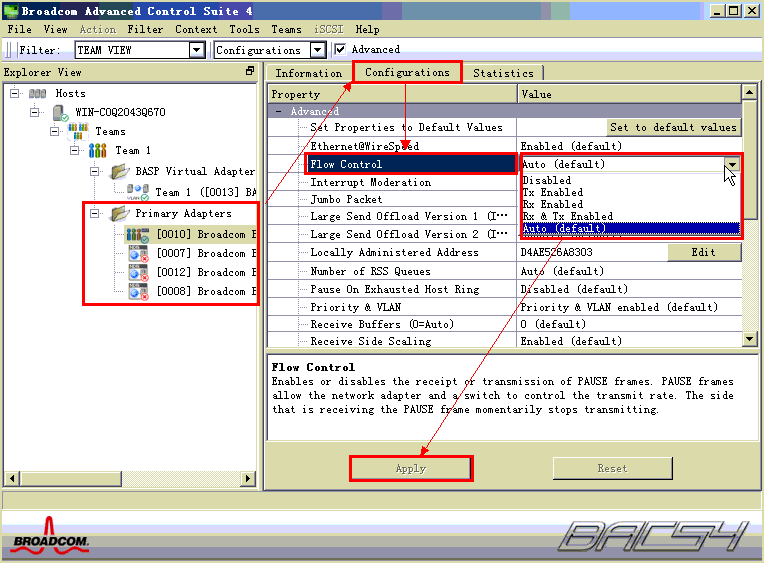764x563 pixels.
Task: Toggle the Advanced checkbox
Action: click(x=340, y=49)
